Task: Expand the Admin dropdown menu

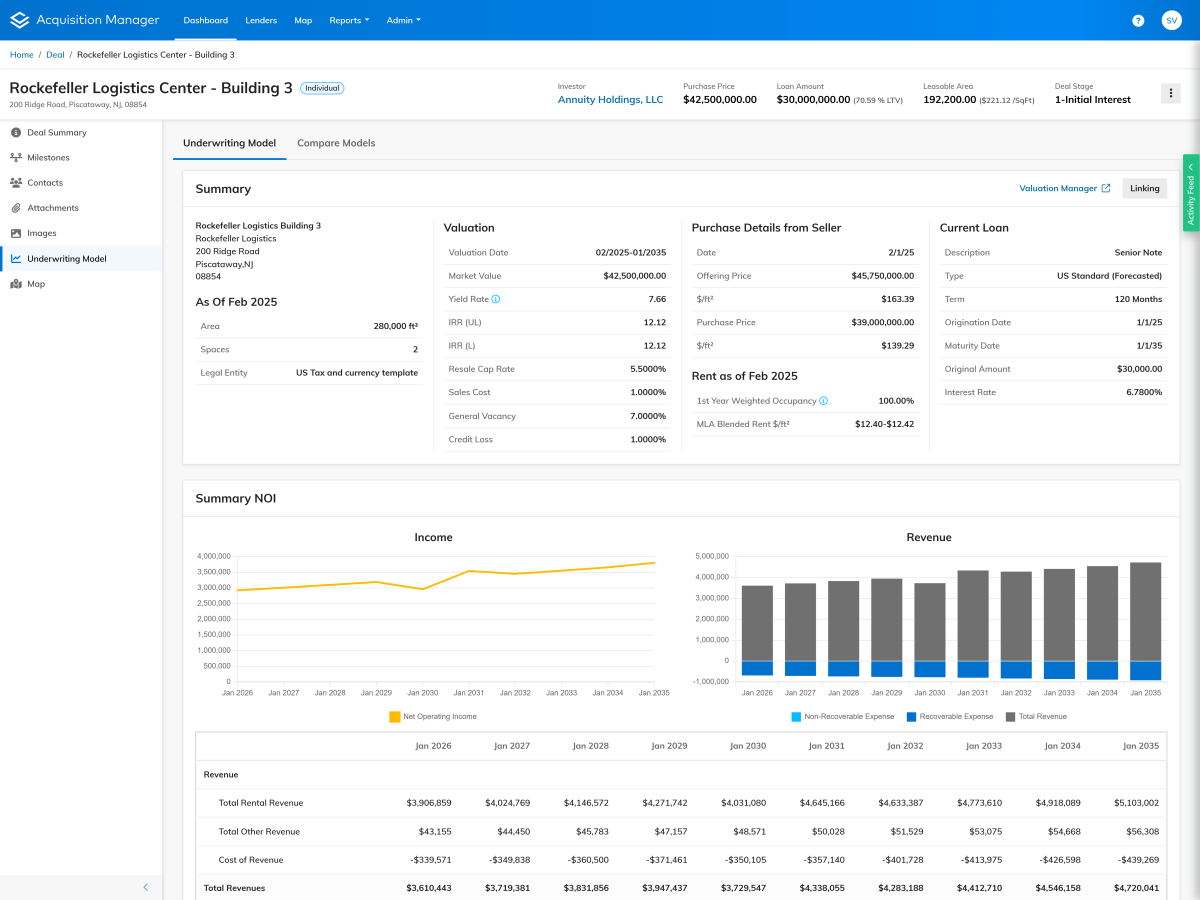Action: click(x=403, y=20)
